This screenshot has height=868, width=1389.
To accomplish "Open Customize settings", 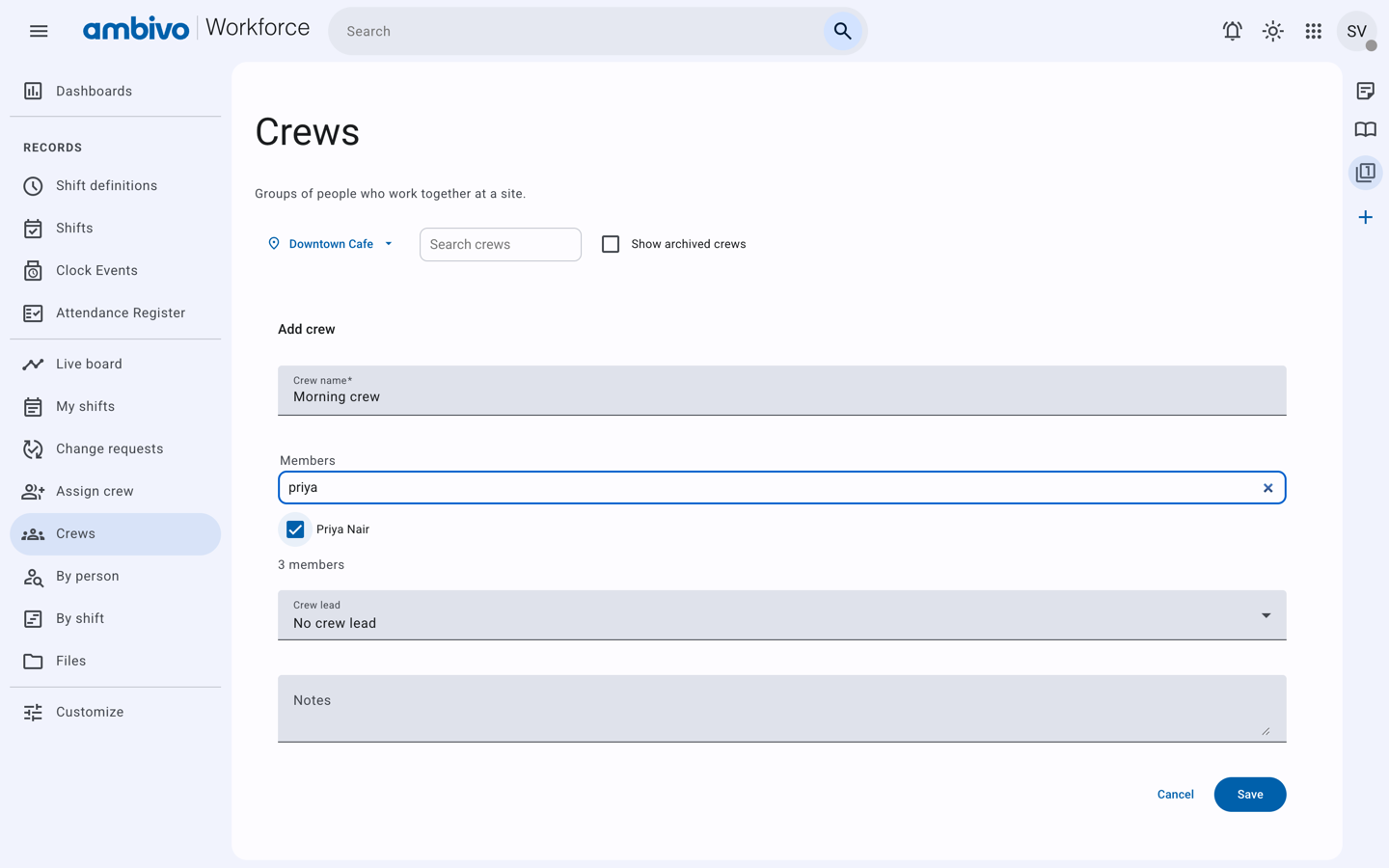I will pos(116,712).
